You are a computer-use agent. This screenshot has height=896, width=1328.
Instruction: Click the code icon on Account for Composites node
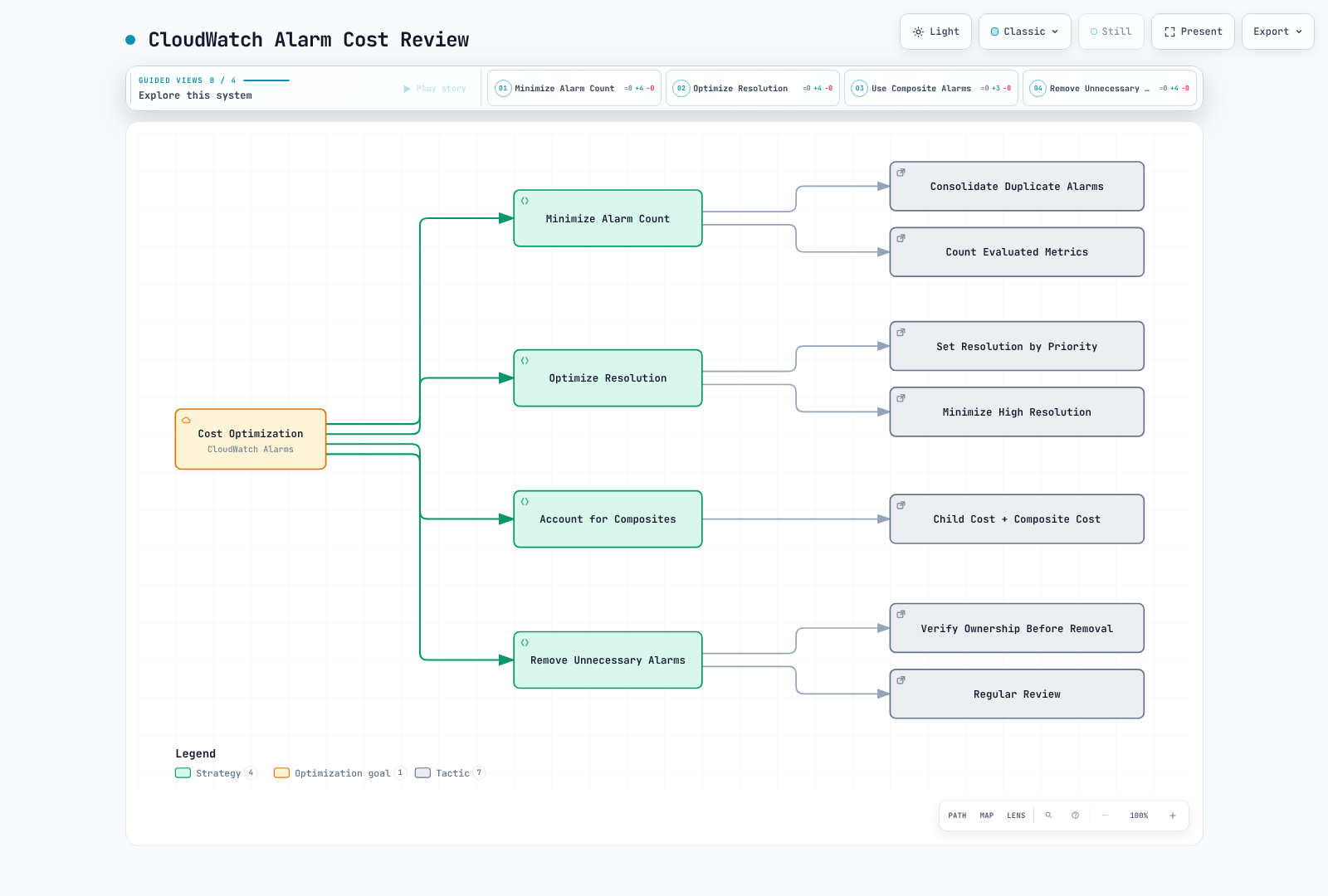coord(525,501)
